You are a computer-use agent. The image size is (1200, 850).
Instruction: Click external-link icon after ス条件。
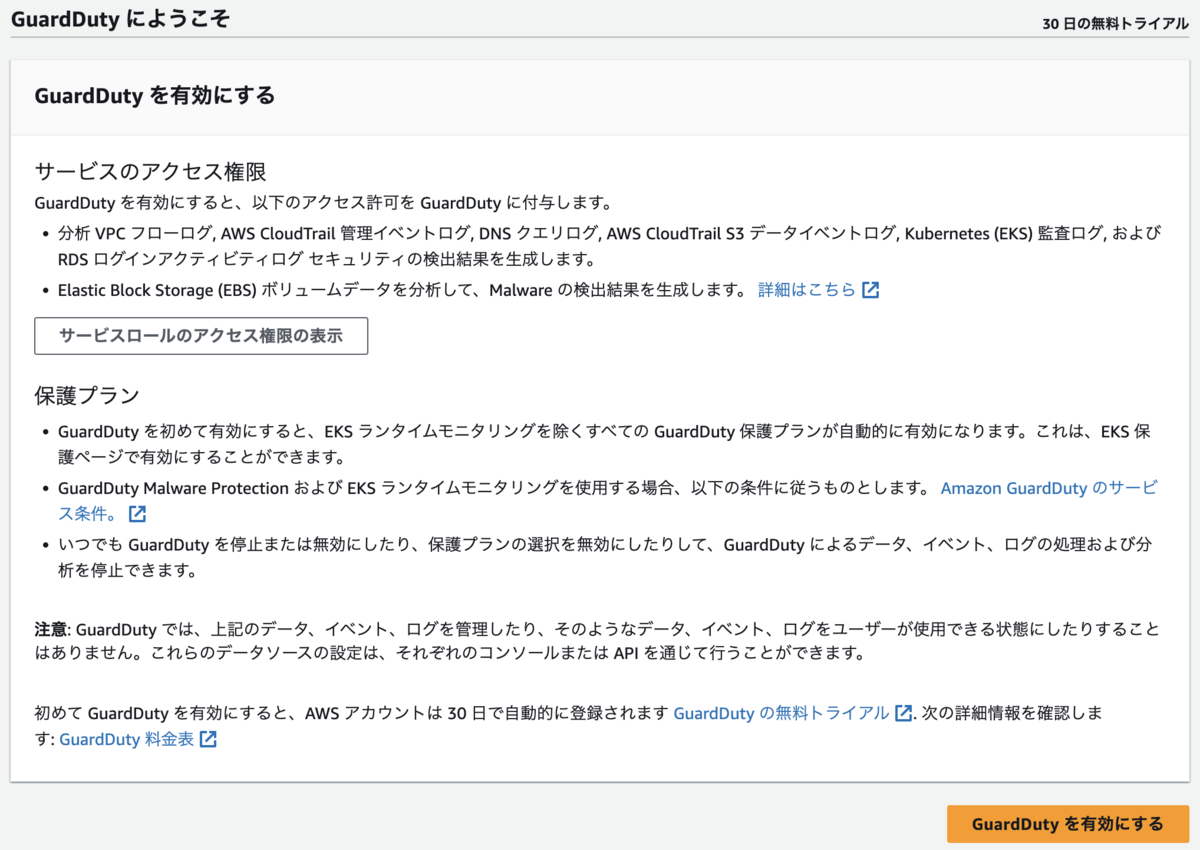[x=138, y=514]
